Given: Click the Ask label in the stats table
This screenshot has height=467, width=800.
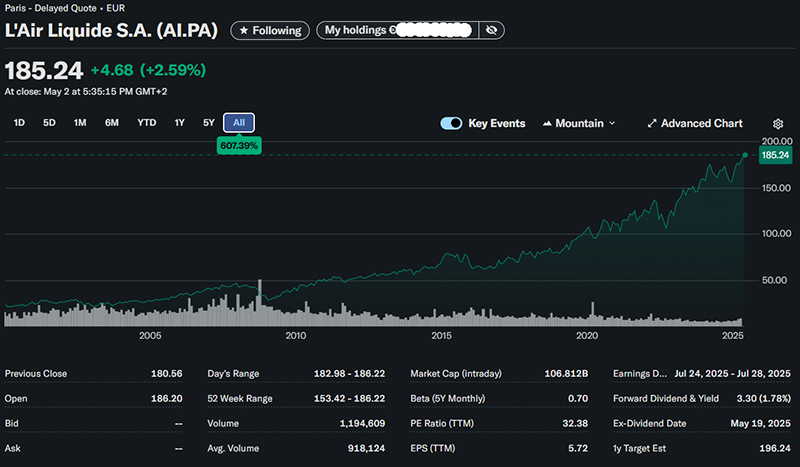Looking at the screenshot, I should pos(13,449).
